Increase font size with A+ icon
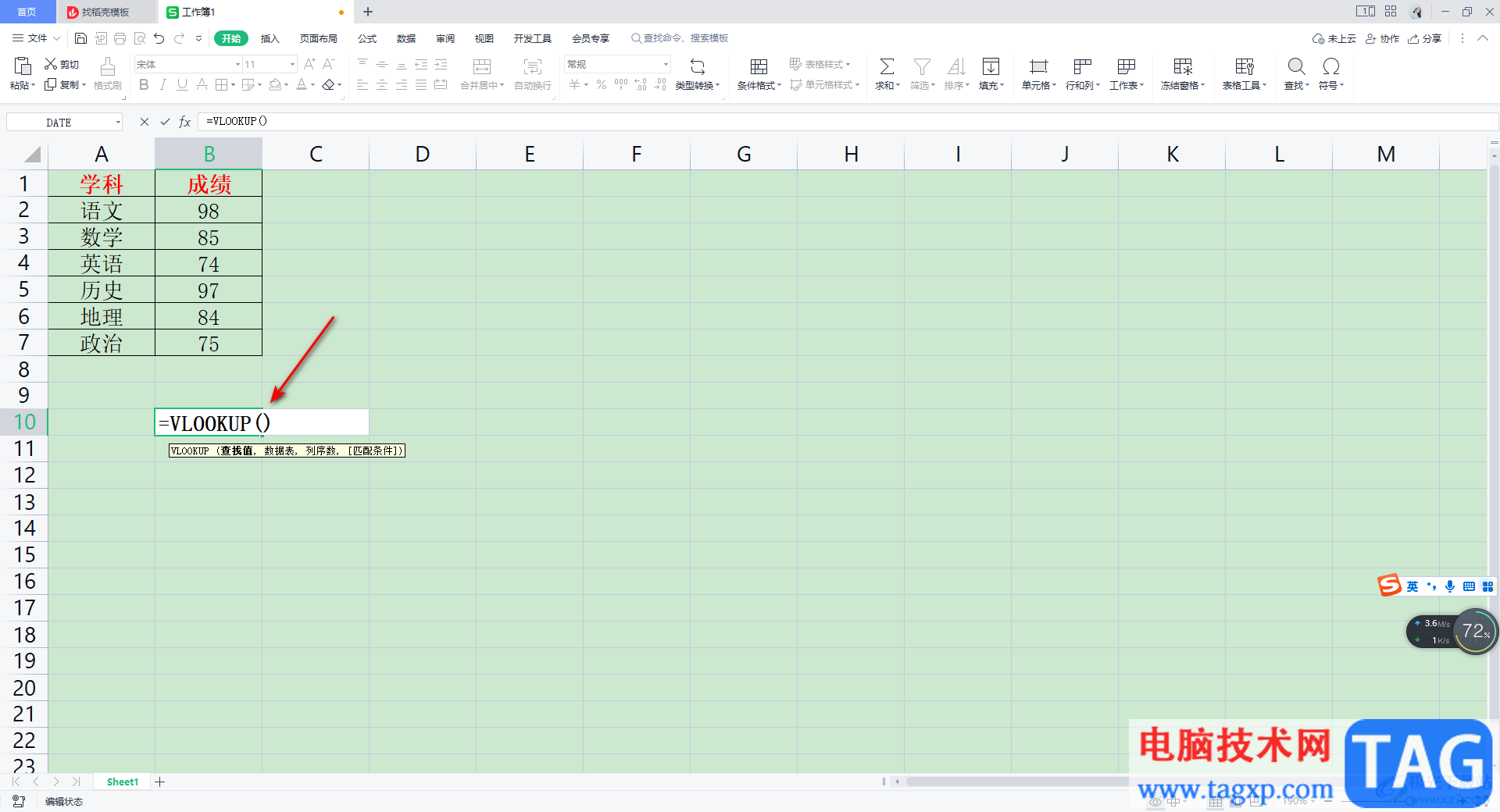The width and height of the screenshot is (1500, 812). [309, 64]
